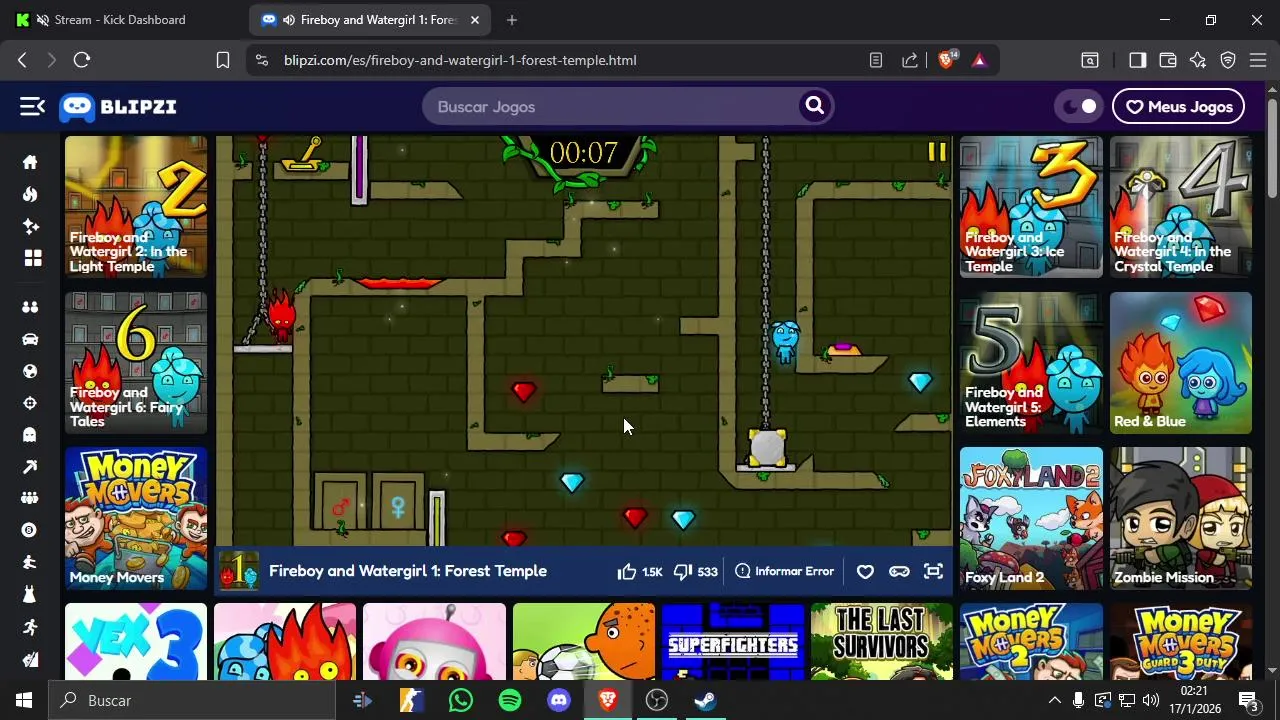Open the sidebar arrow category icon
Image resolution: width=1280 pixels, height=720 pixels.
coord(30,466)
